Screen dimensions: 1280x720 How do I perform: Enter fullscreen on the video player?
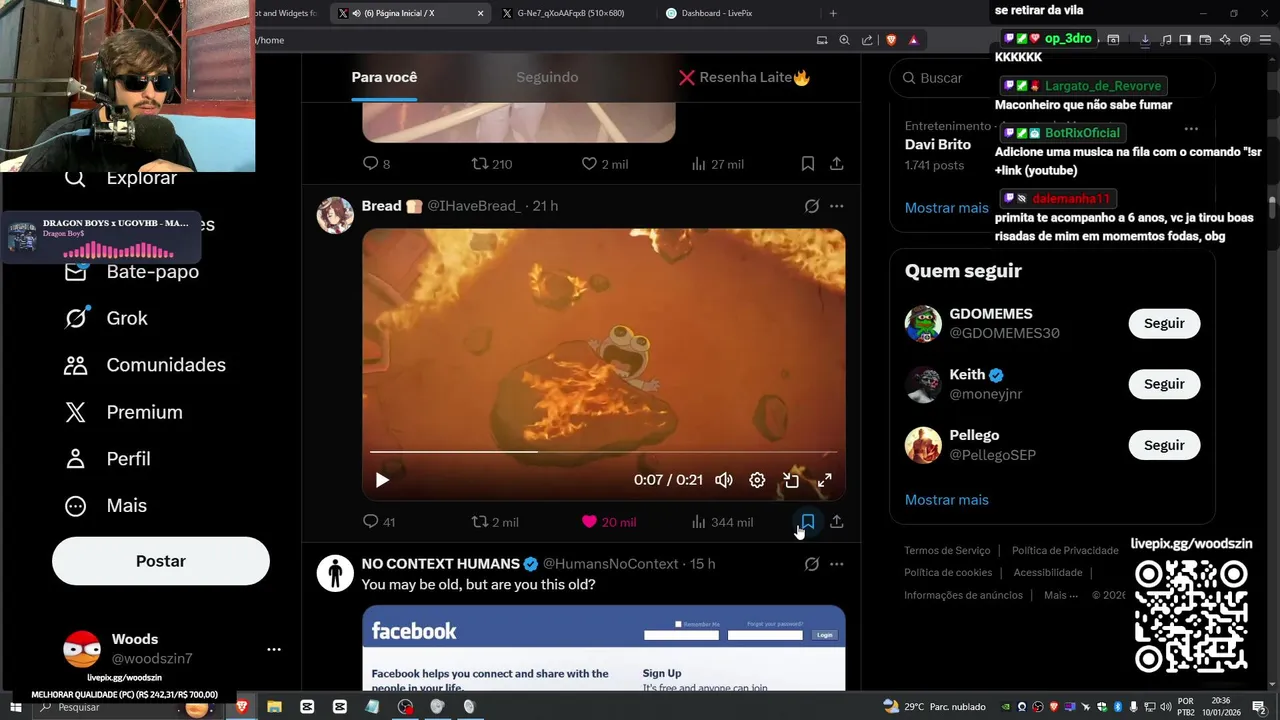(x=825, y=480)
